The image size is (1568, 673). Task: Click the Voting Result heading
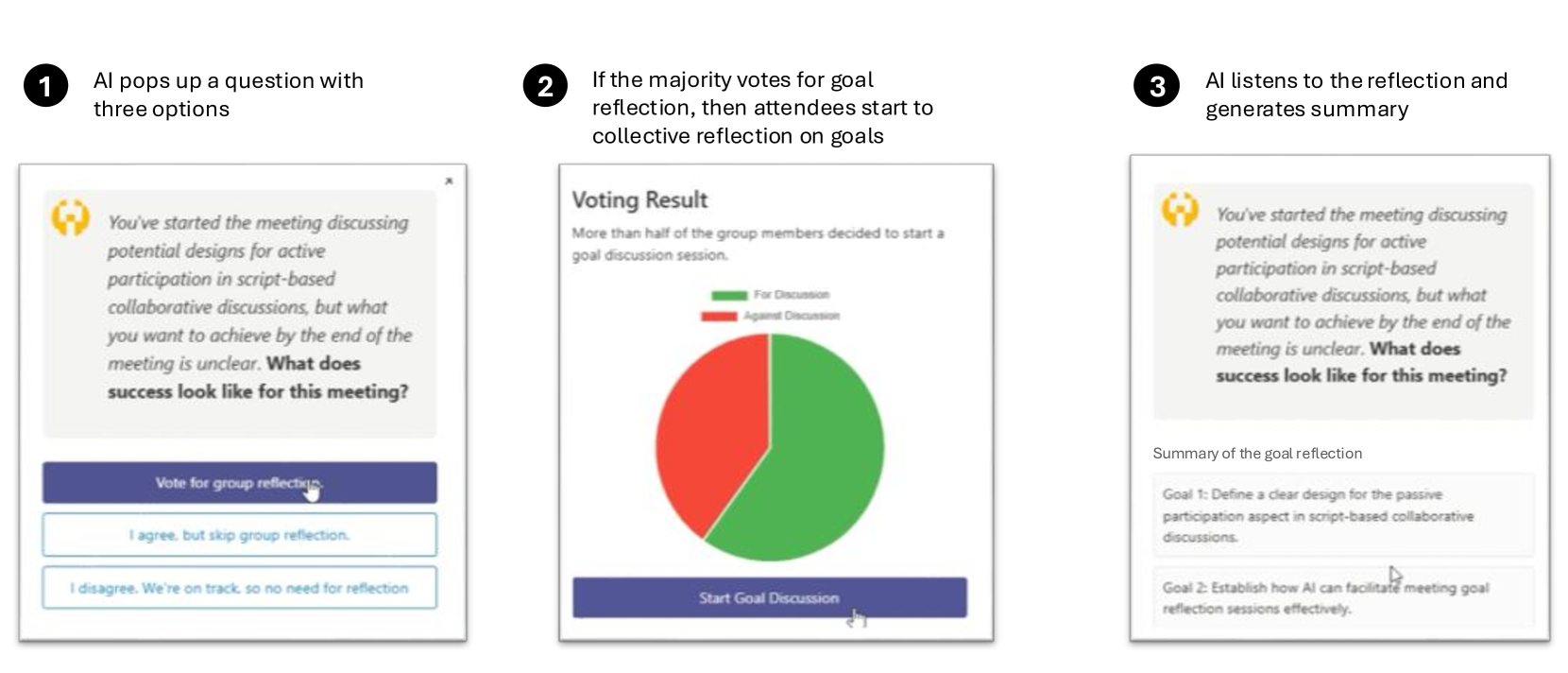click(x=639, y=199)
